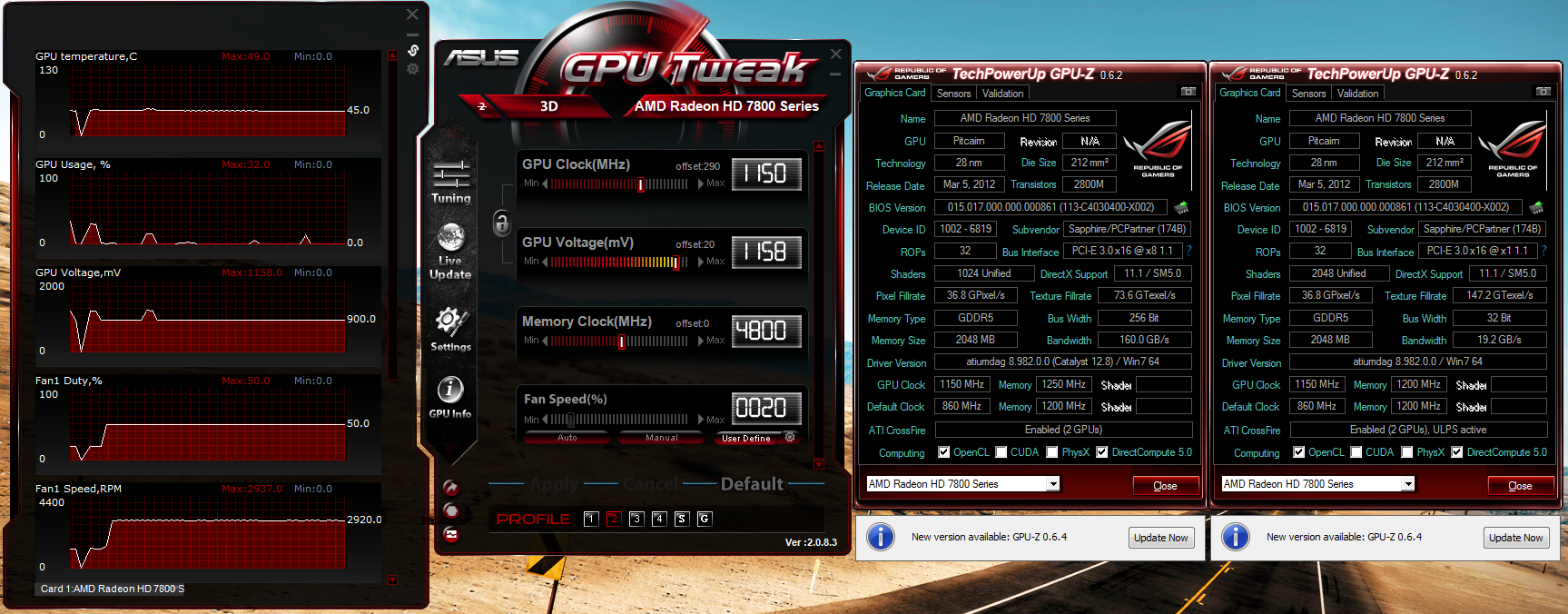Select the G profile button
Viewport: 1568px width, 614px height.
pyautogui.click(x=705, y=519)
